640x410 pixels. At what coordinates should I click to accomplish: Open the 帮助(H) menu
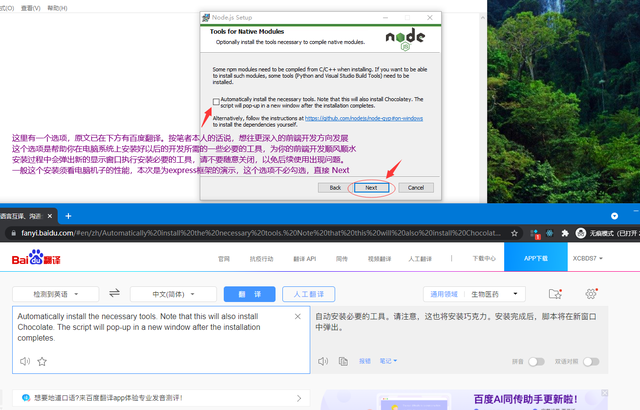(x=57, y=8)
